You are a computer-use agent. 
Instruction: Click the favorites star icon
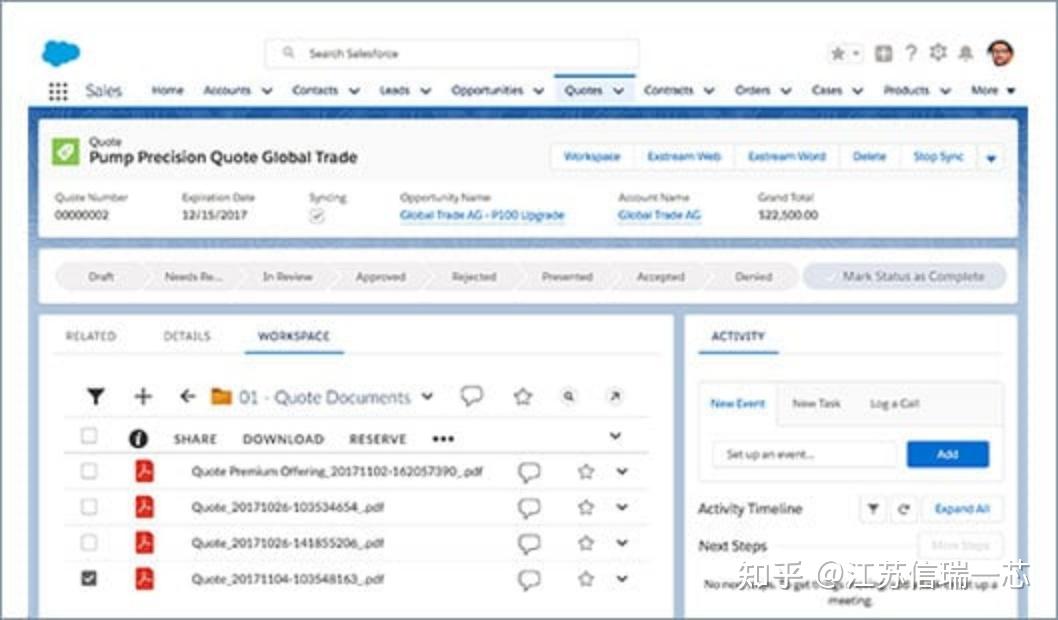coord(837,53)
